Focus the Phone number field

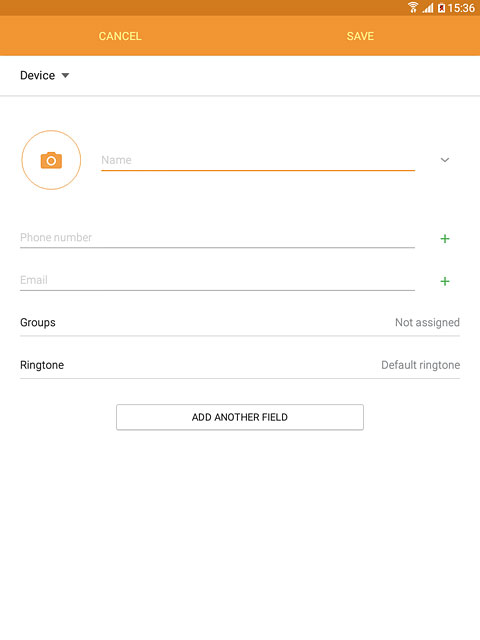click(218, 238)
